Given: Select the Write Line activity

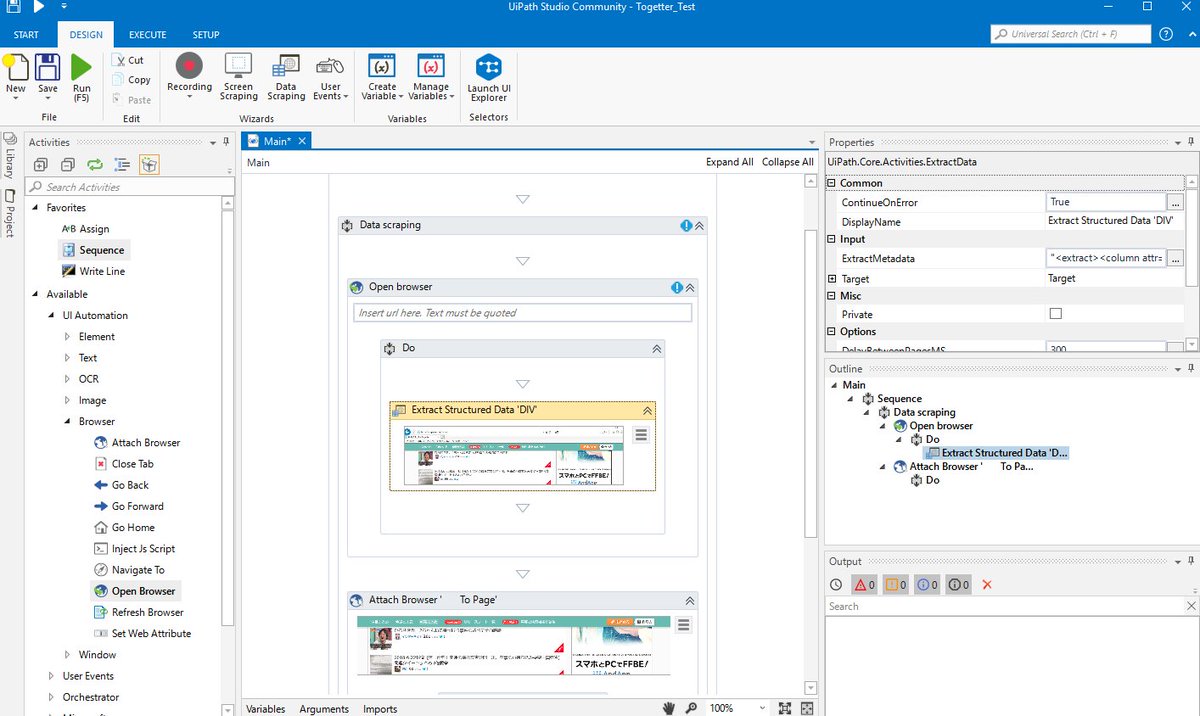Looking at the screenshot, I should 94,271.
